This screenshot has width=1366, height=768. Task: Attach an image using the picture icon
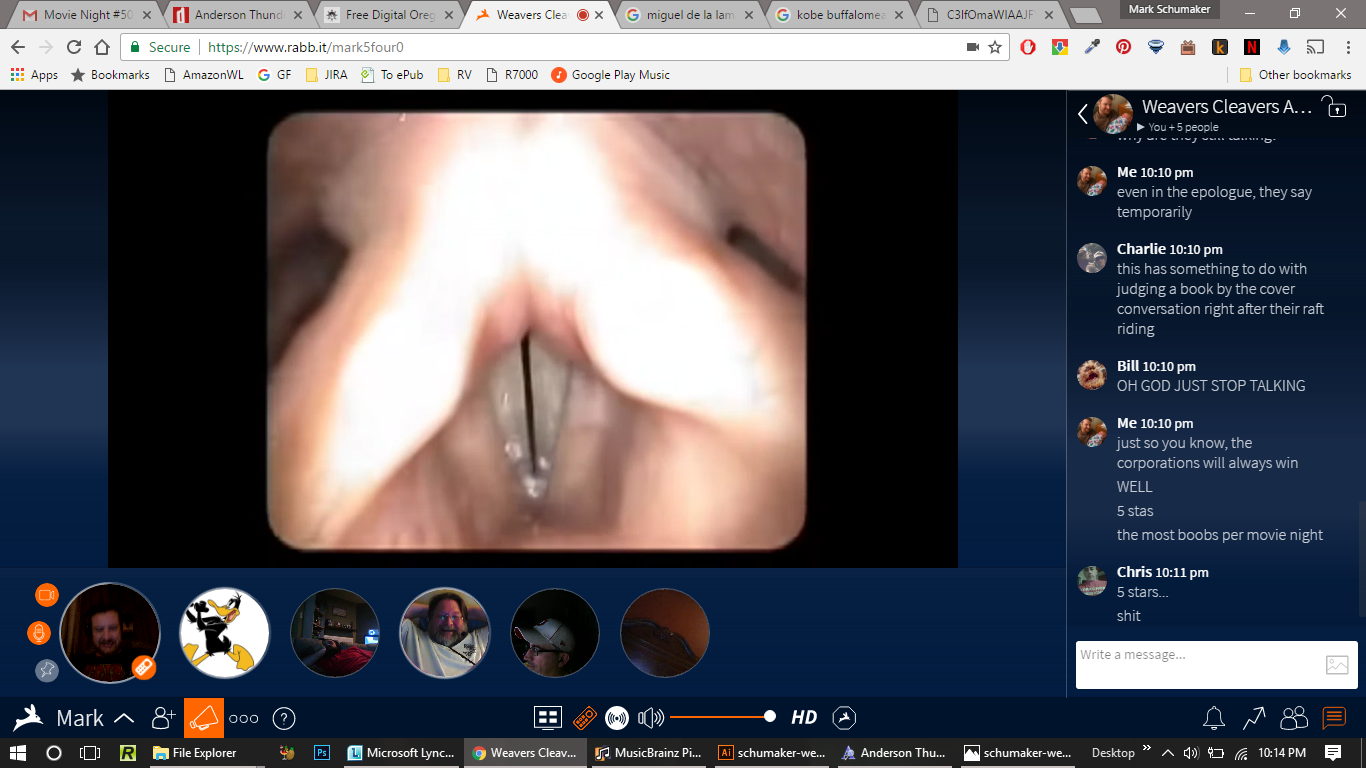click(1337, 665)
